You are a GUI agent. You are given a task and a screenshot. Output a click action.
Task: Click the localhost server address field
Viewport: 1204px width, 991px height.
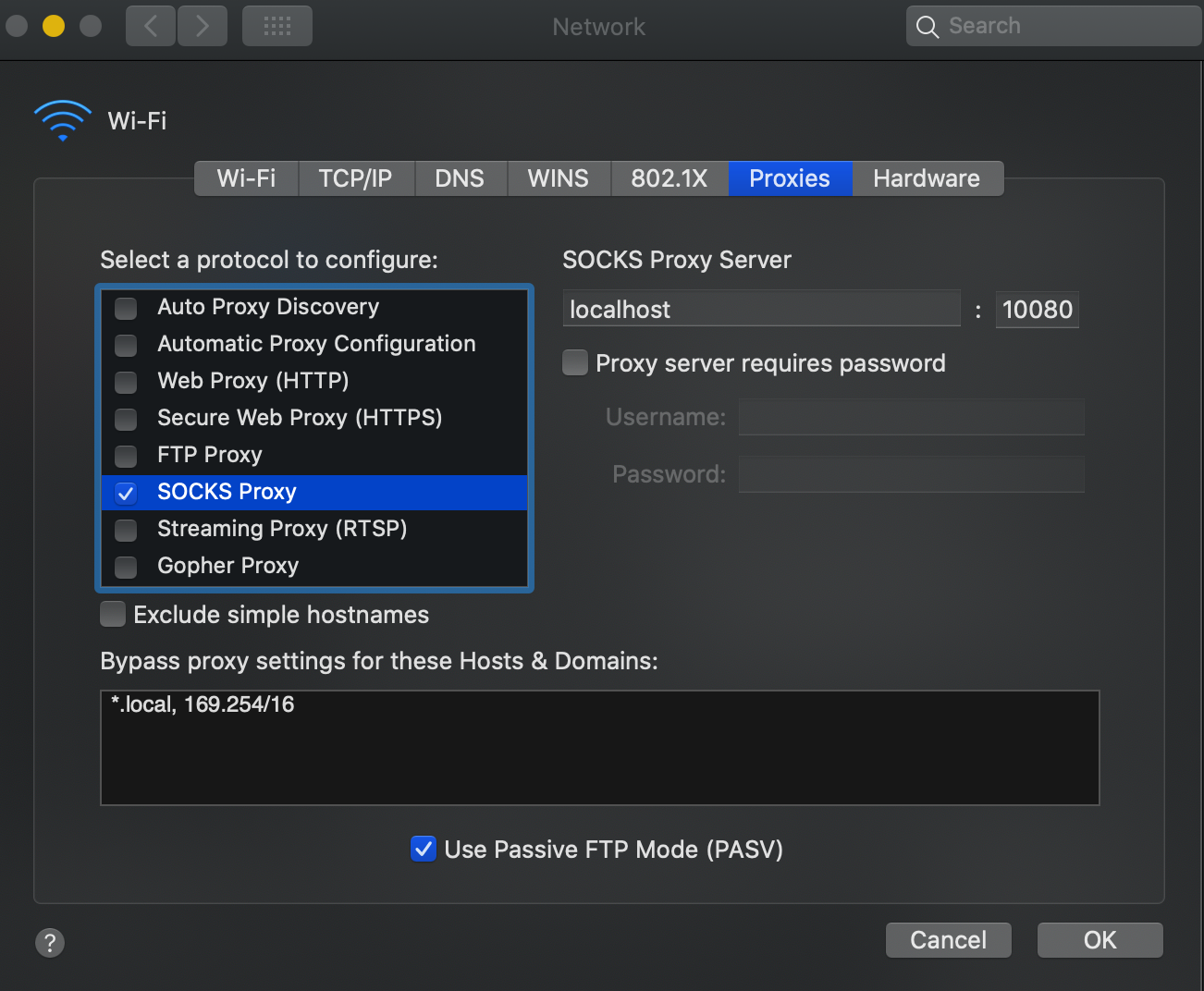pos(762,309)
